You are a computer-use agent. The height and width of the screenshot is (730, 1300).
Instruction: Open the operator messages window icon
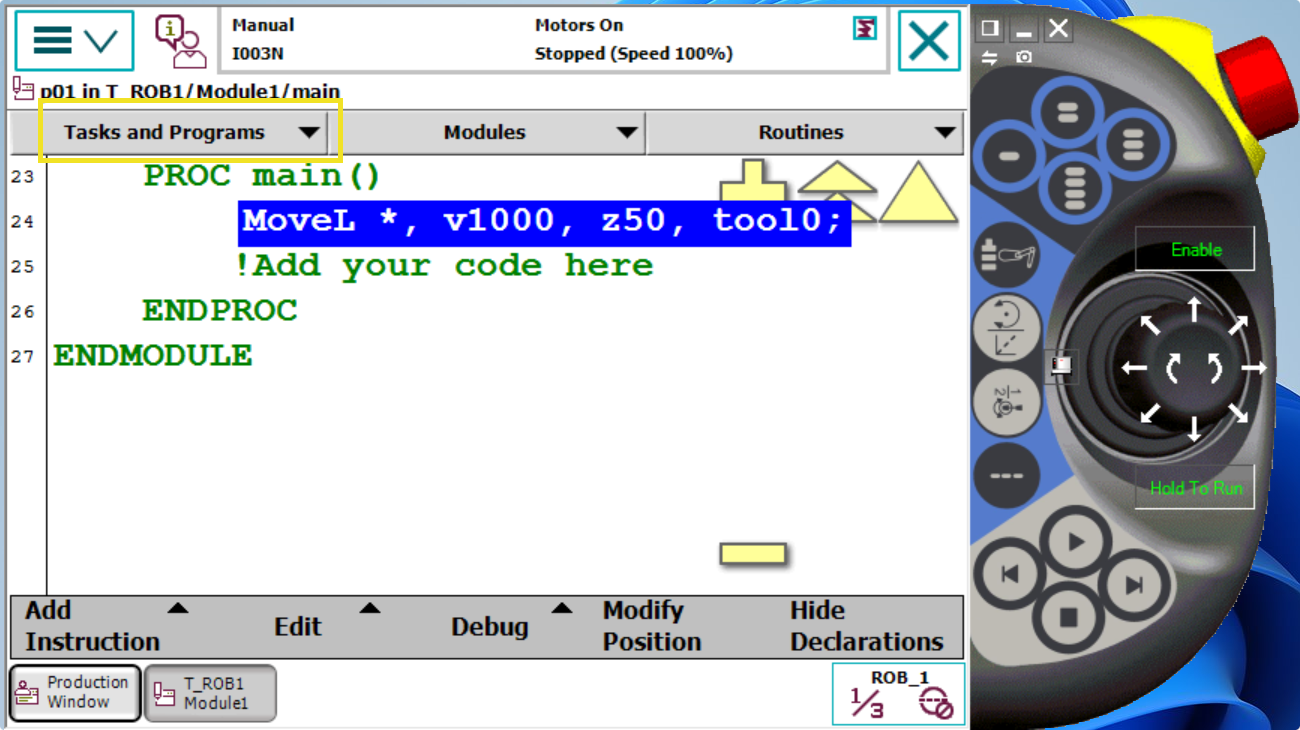point(179,41)
